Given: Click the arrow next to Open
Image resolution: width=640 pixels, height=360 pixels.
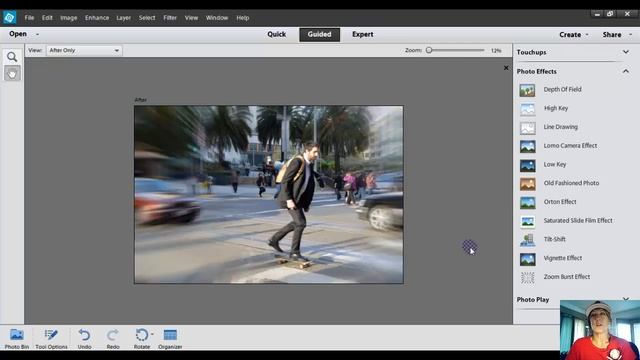Looking at the screenshot, I should coord(38,34).
